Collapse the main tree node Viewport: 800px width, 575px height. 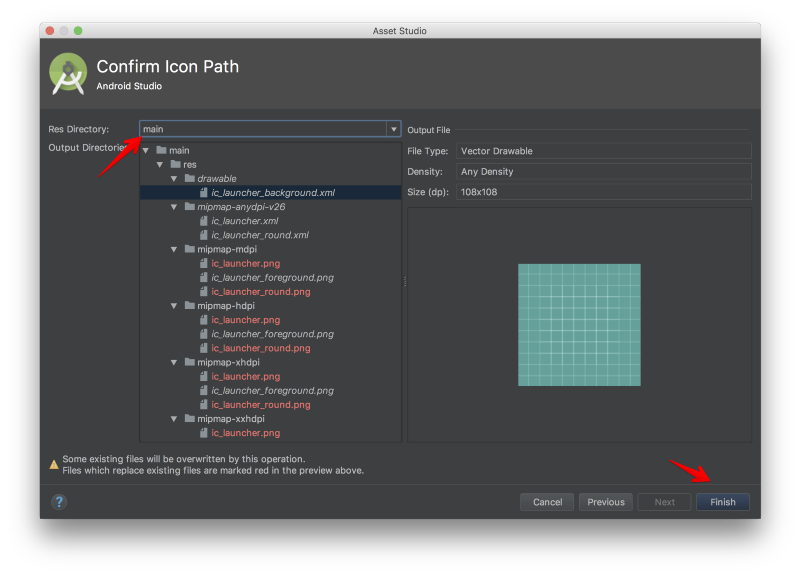146,151
